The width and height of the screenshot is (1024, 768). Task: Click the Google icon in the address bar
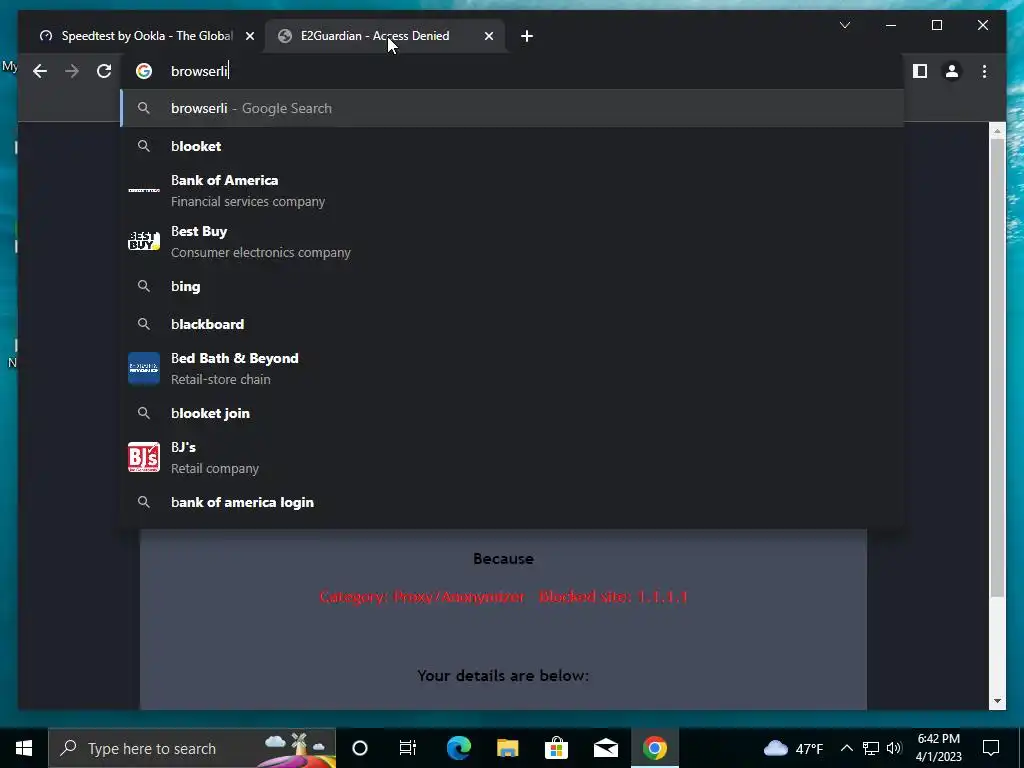(x=144, y=71)
